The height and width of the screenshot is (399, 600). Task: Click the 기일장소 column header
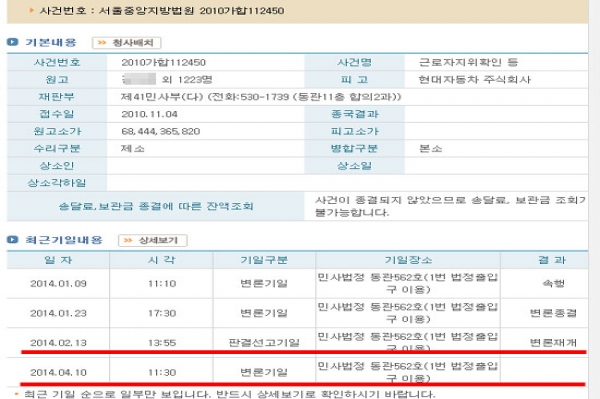[408, 260]
